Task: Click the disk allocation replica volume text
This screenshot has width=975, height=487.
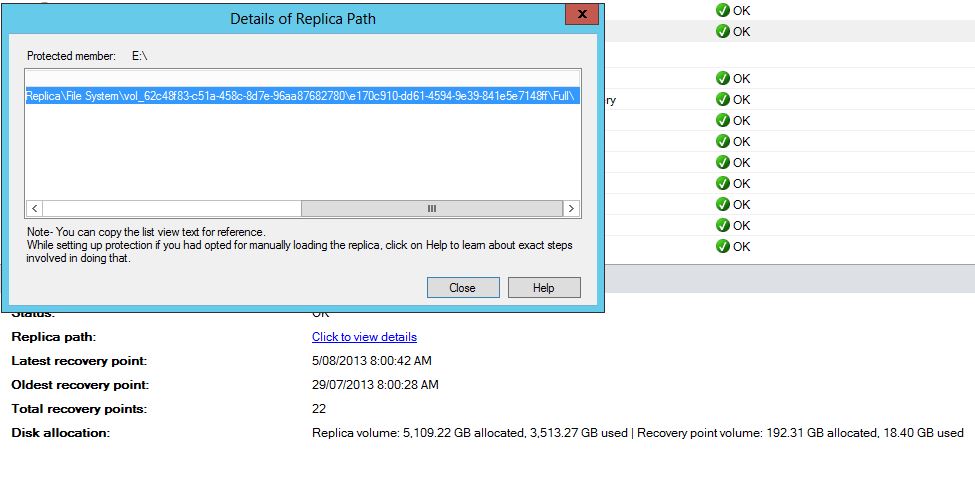Action: tap(470, 433)
